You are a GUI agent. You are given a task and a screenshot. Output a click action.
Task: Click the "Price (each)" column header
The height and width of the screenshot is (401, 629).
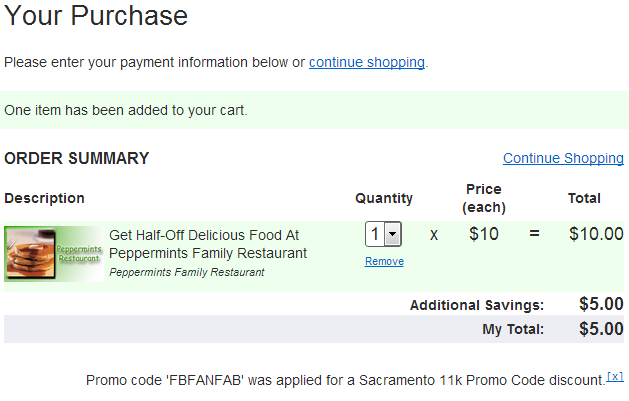tap(484, 198)
